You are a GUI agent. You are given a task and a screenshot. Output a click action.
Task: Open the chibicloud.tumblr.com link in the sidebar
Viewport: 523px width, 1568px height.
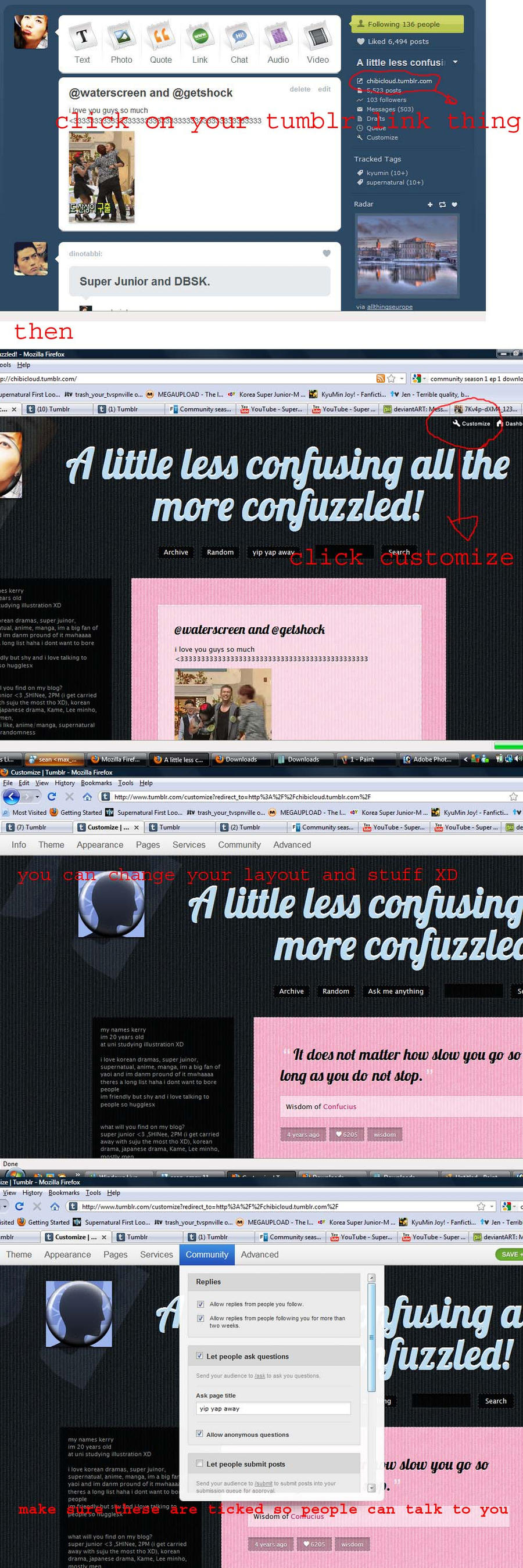tap(399, 80)
